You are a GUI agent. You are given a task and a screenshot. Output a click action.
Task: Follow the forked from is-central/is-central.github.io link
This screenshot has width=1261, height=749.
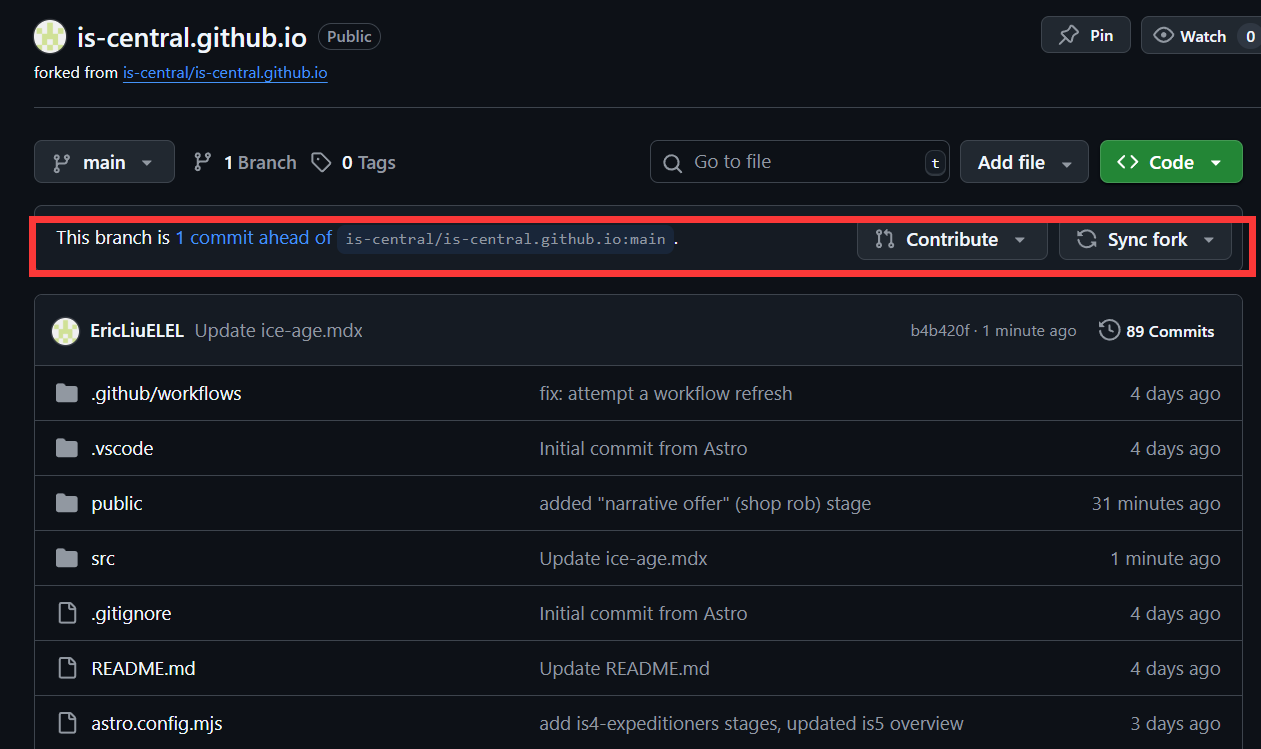coord(225,73)
